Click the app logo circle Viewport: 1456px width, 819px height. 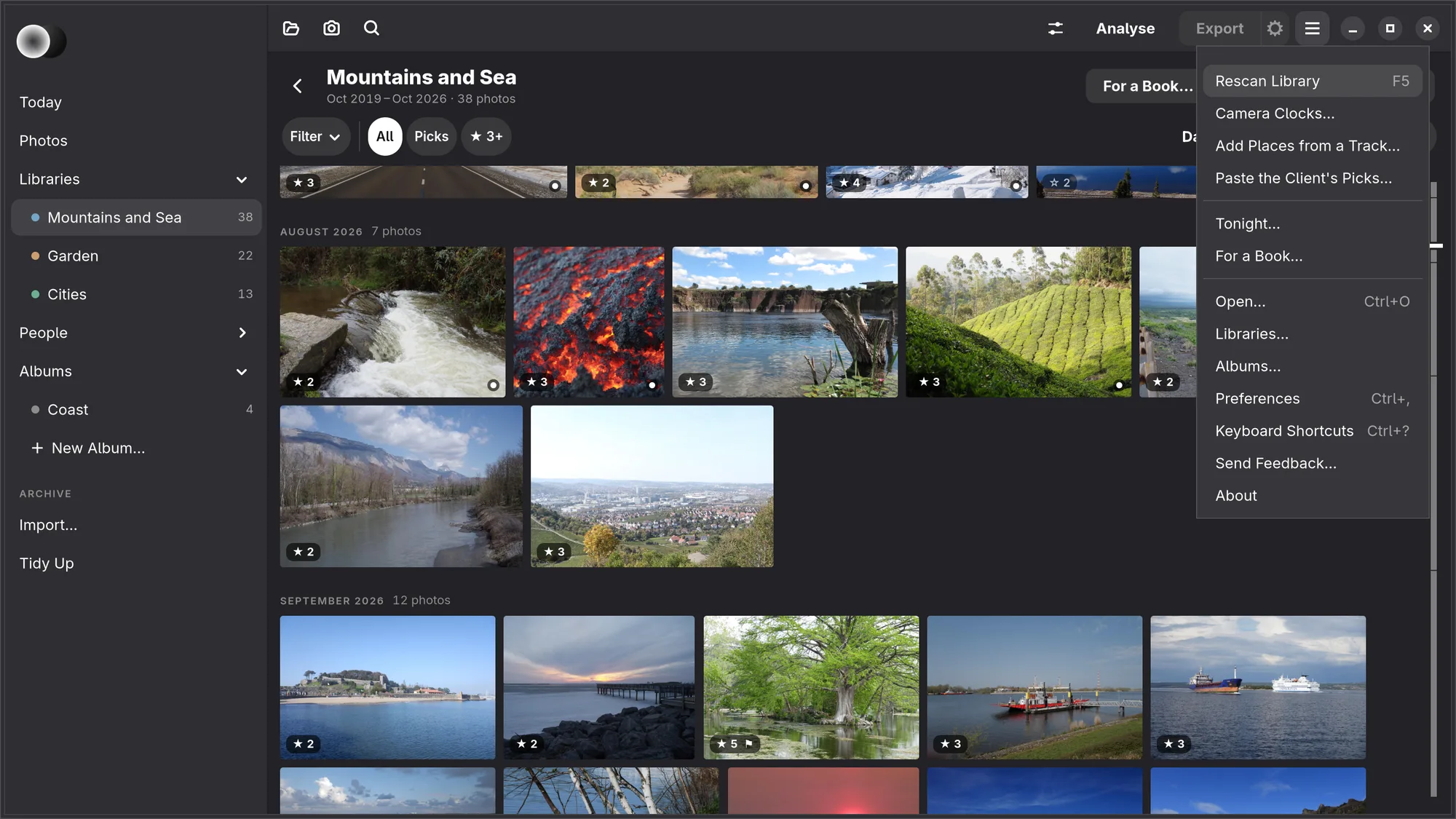[41, 41]
